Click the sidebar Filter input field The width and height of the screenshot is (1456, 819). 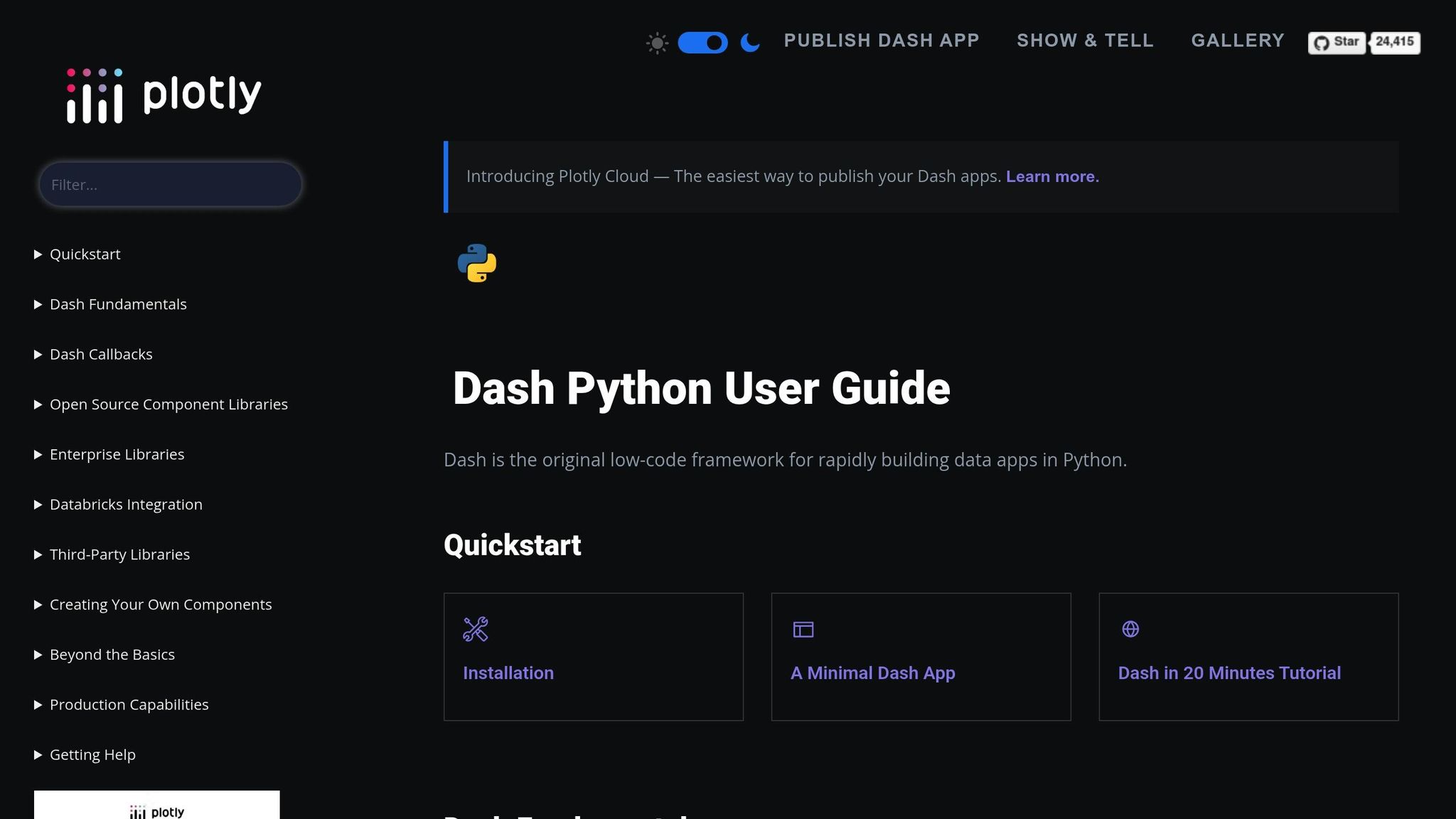[171, 185]
